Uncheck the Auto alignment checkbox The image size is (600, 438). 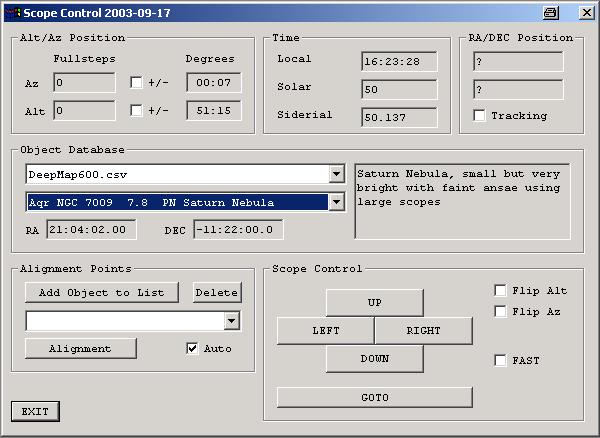pyautogui.click(x=193, y=349)
